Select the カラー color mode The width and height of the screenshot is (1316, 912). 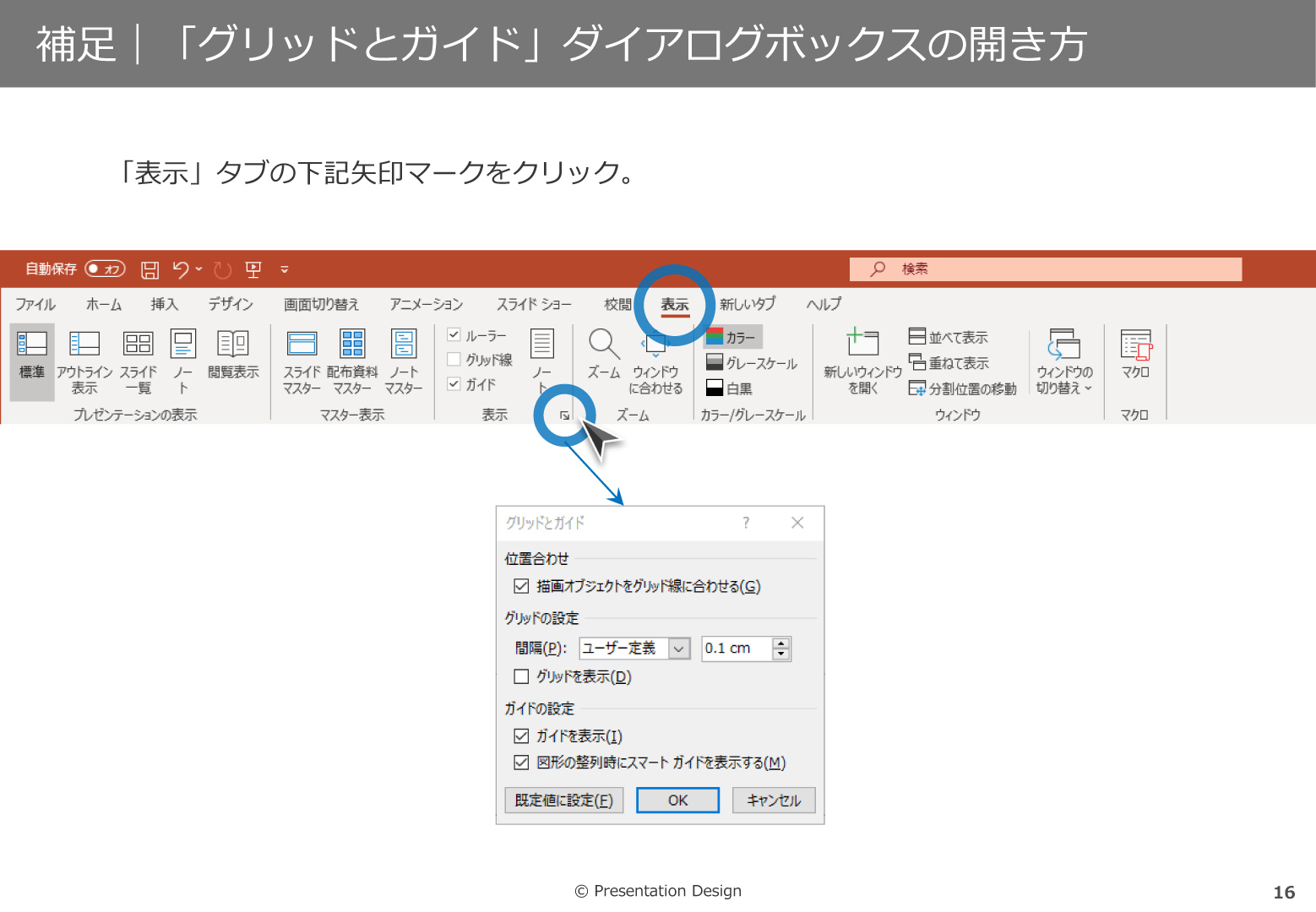pos(732,337)
